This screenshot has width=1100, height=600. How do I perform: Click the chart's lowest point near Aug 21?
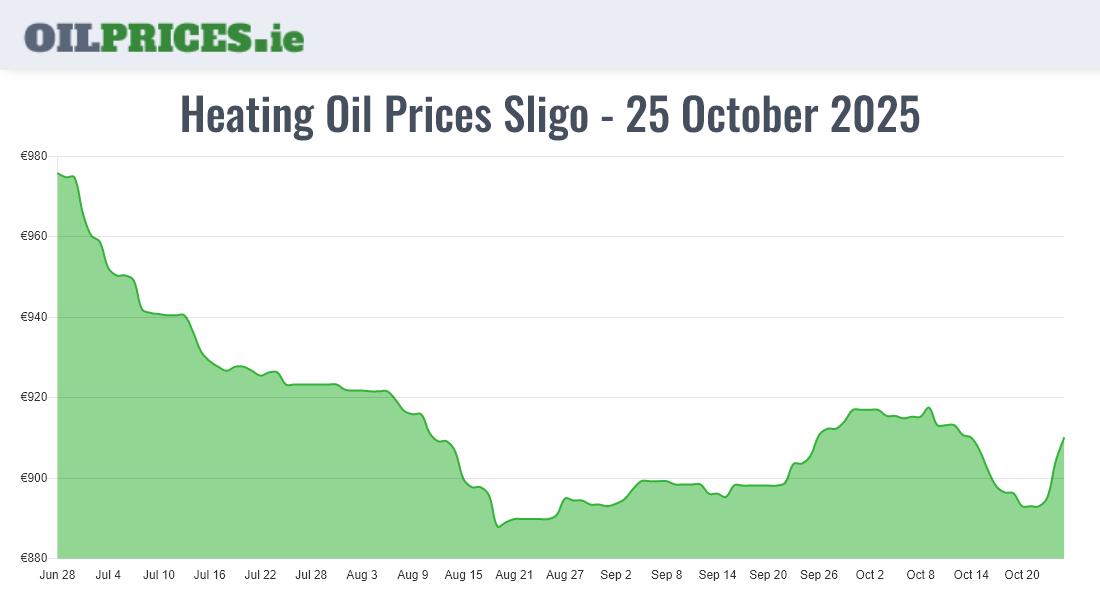(x=498, y=526)
